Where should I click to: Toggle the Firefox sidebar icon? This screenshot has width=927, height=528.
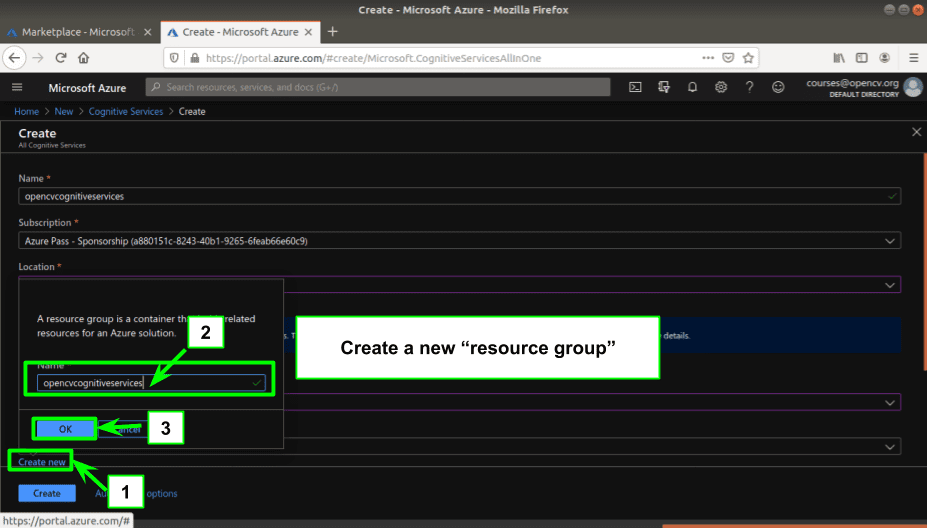862,58
